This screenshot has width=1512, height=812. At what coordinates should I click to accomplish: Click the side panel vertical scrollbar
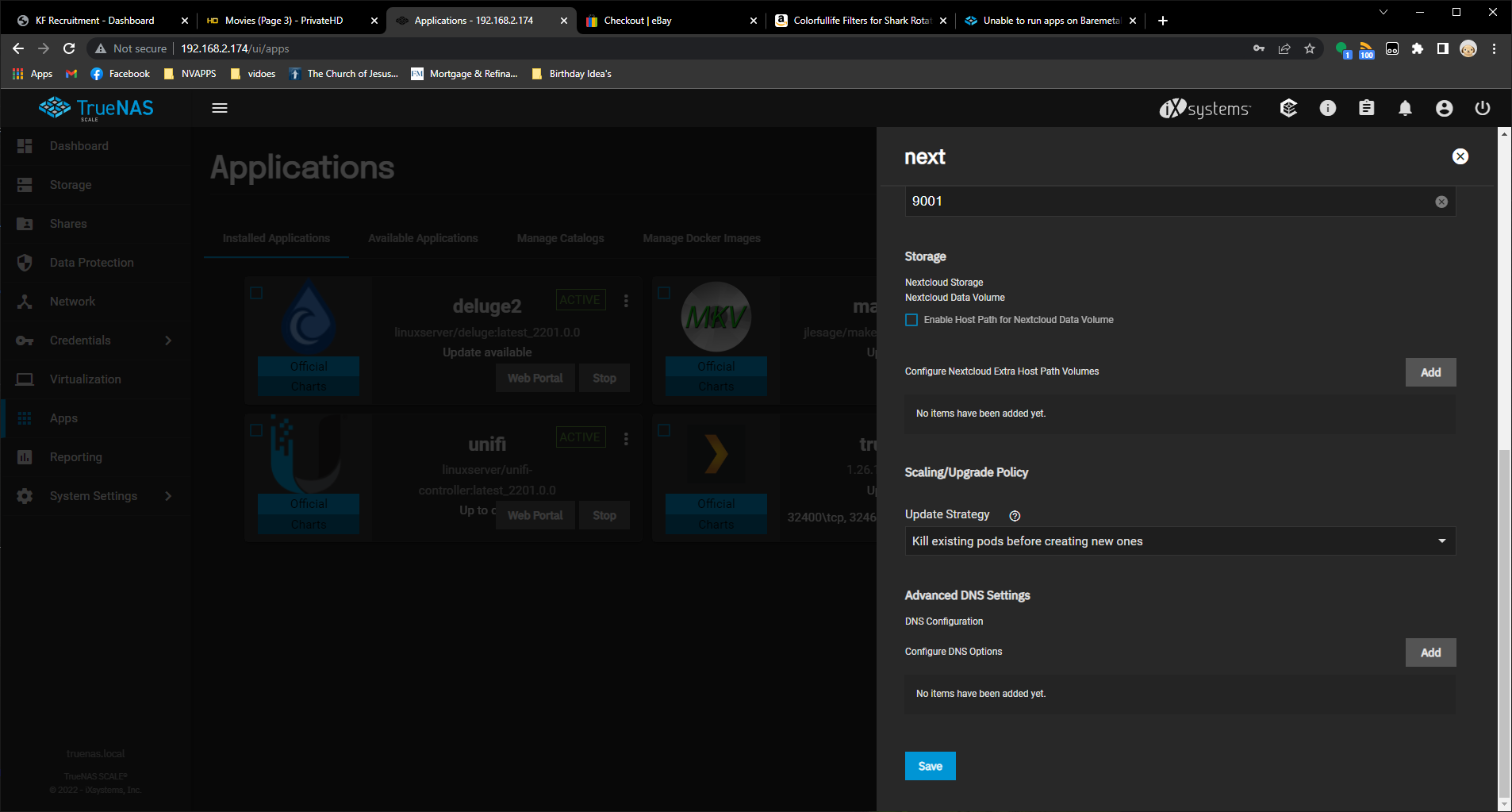point(1504,623)
